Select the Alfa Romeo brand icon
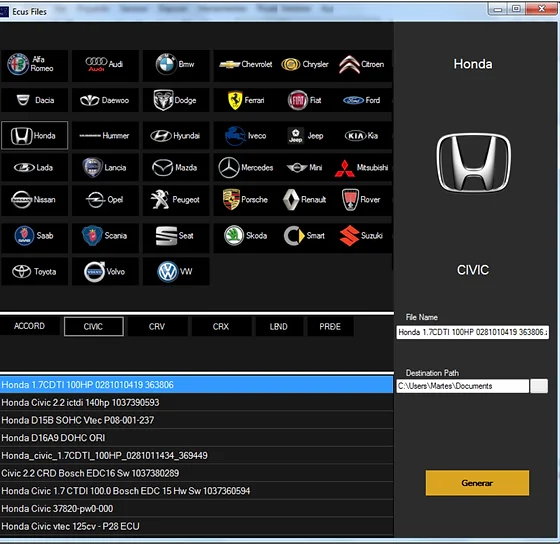This screenshot has width=560, height=544. 34,65
